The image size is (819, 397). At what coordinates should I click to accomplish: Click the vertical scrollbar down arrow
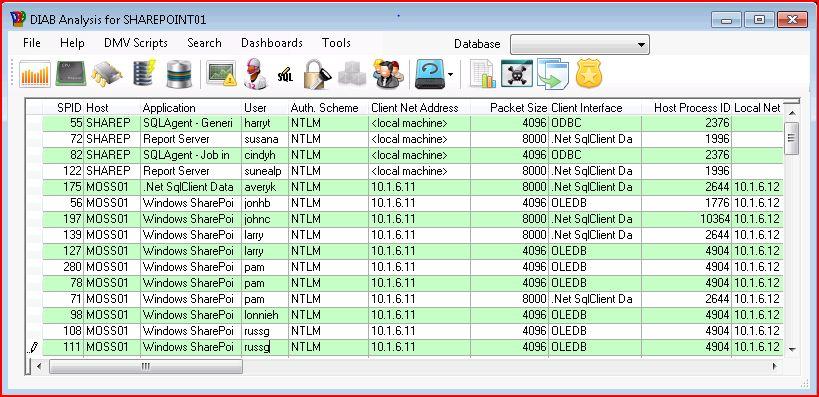[791, 349]
